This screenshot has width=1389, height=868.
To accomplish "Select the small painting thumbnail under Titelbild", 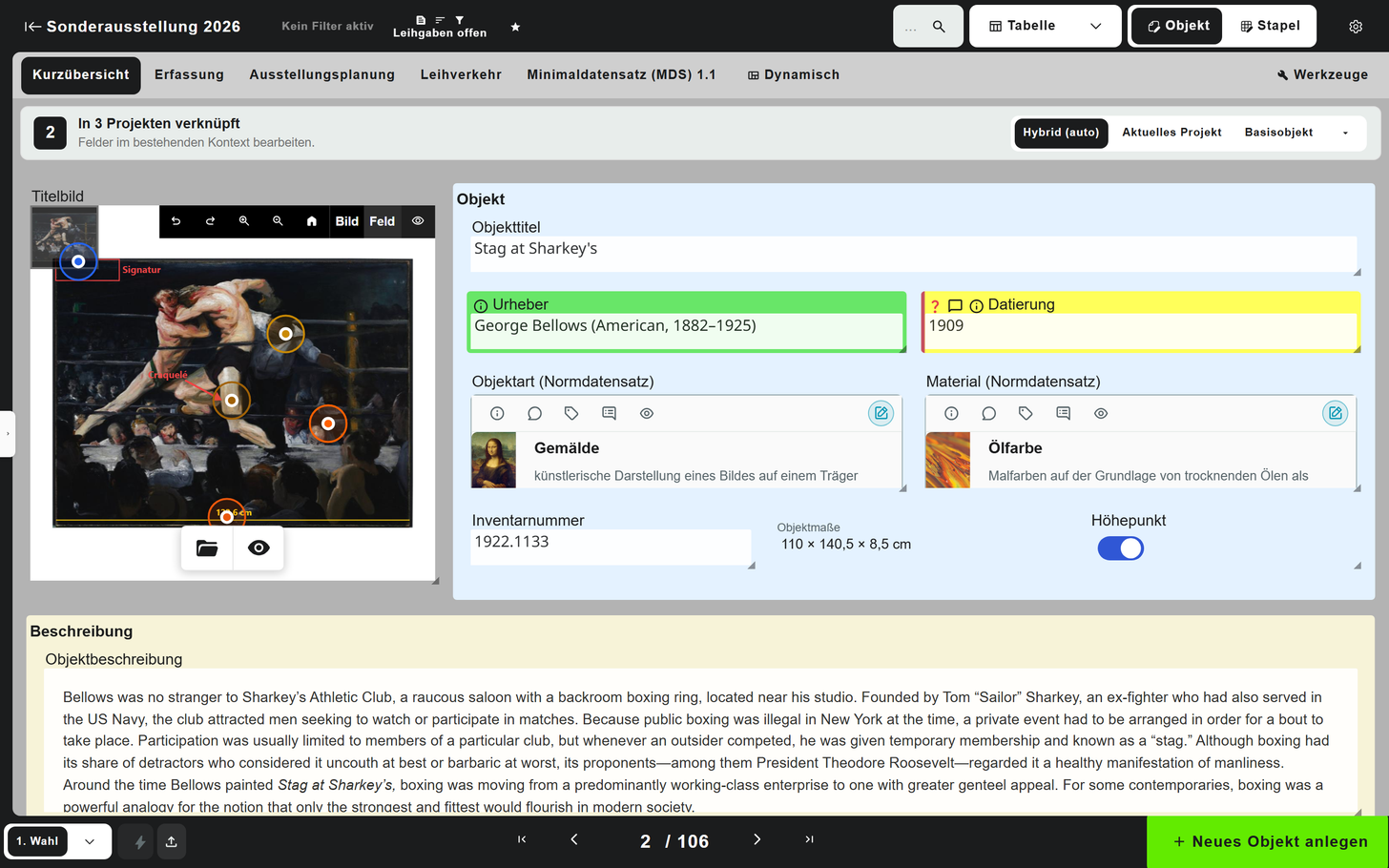I will click(65, 237).
